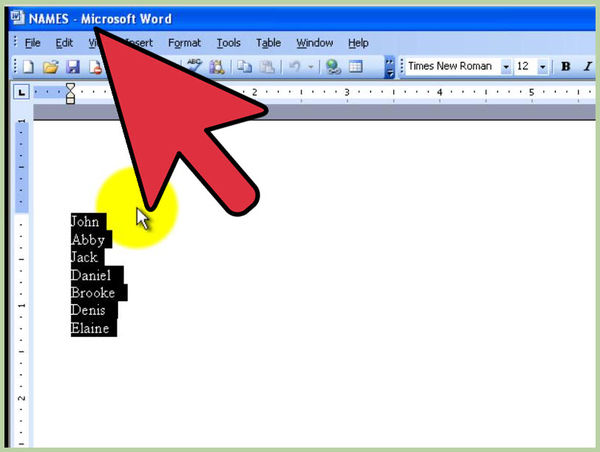600x452 pixels.
Task: Create a new blank document
Action: pos(29,67)
